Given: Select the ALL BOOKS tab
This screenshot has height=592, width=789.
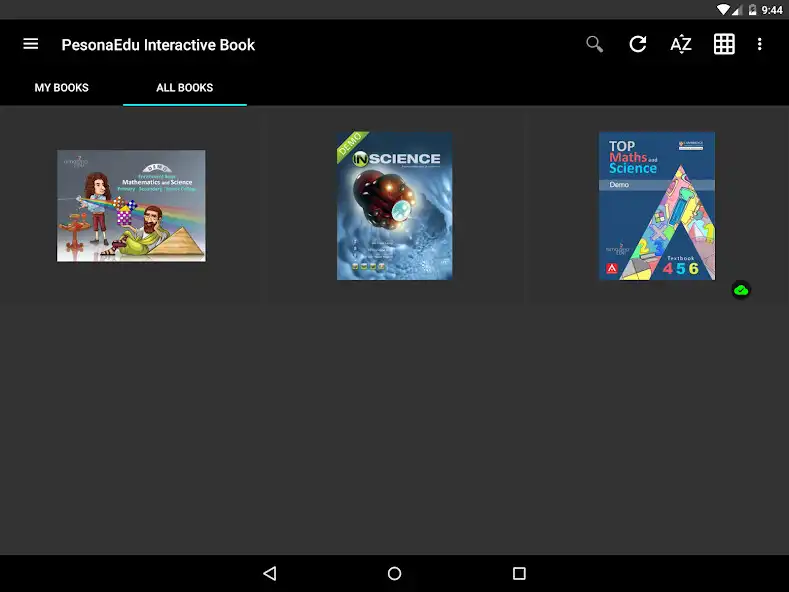Looking at the screenshot, I should pos(185,88).
